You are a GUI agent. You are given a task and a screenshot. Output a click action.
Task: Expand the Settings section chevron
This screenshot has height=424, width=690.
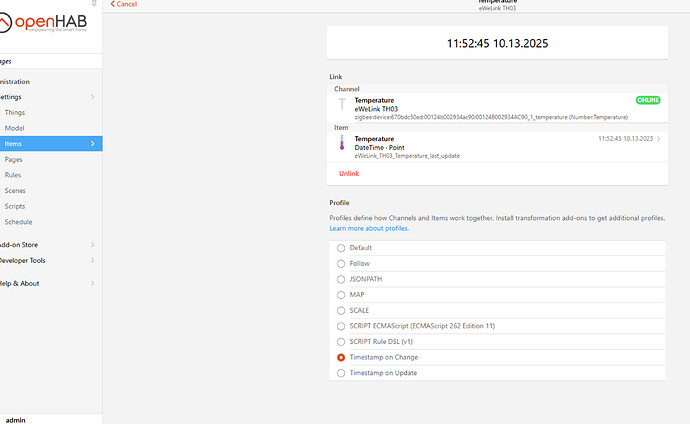point(93,97)
